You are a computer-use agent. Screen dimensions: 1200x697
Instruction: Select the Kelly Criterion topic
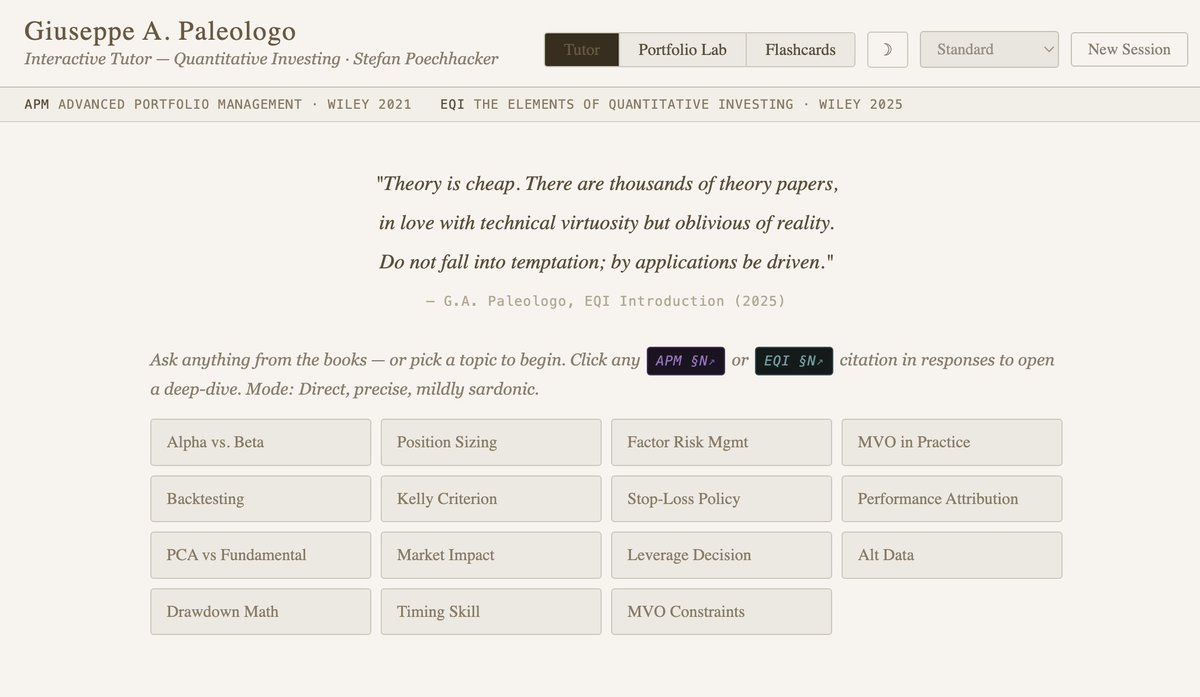pos(491,499)
